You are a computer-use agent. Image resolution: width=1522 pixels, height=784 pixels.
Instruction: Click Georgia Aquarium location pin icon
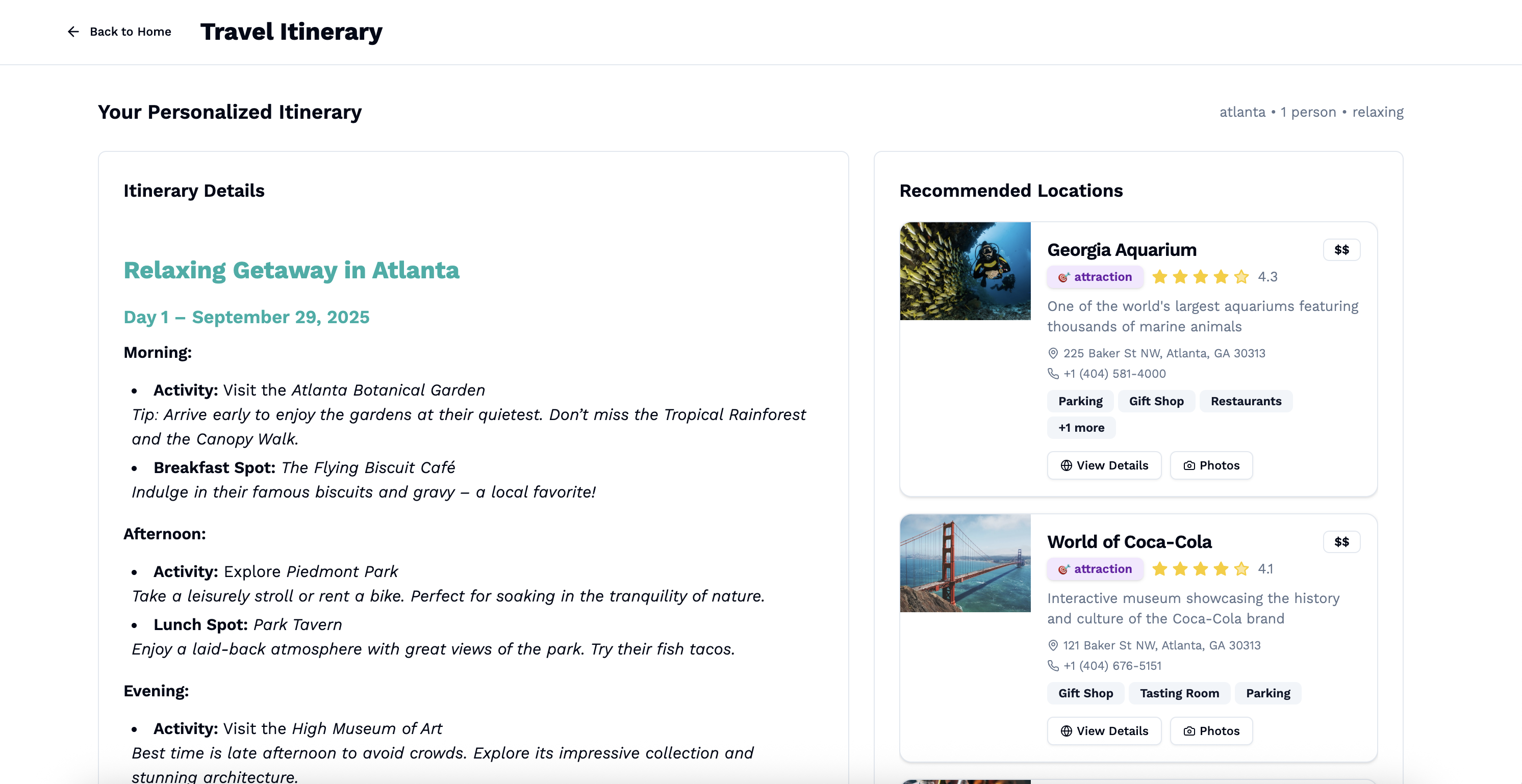1053,353
